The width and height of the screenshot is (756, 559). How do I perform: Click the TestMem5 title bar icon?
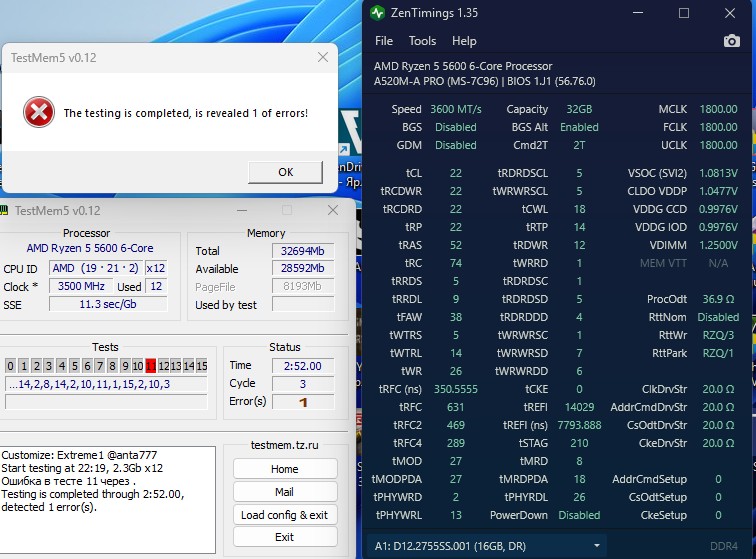click(x=4, y=211)
